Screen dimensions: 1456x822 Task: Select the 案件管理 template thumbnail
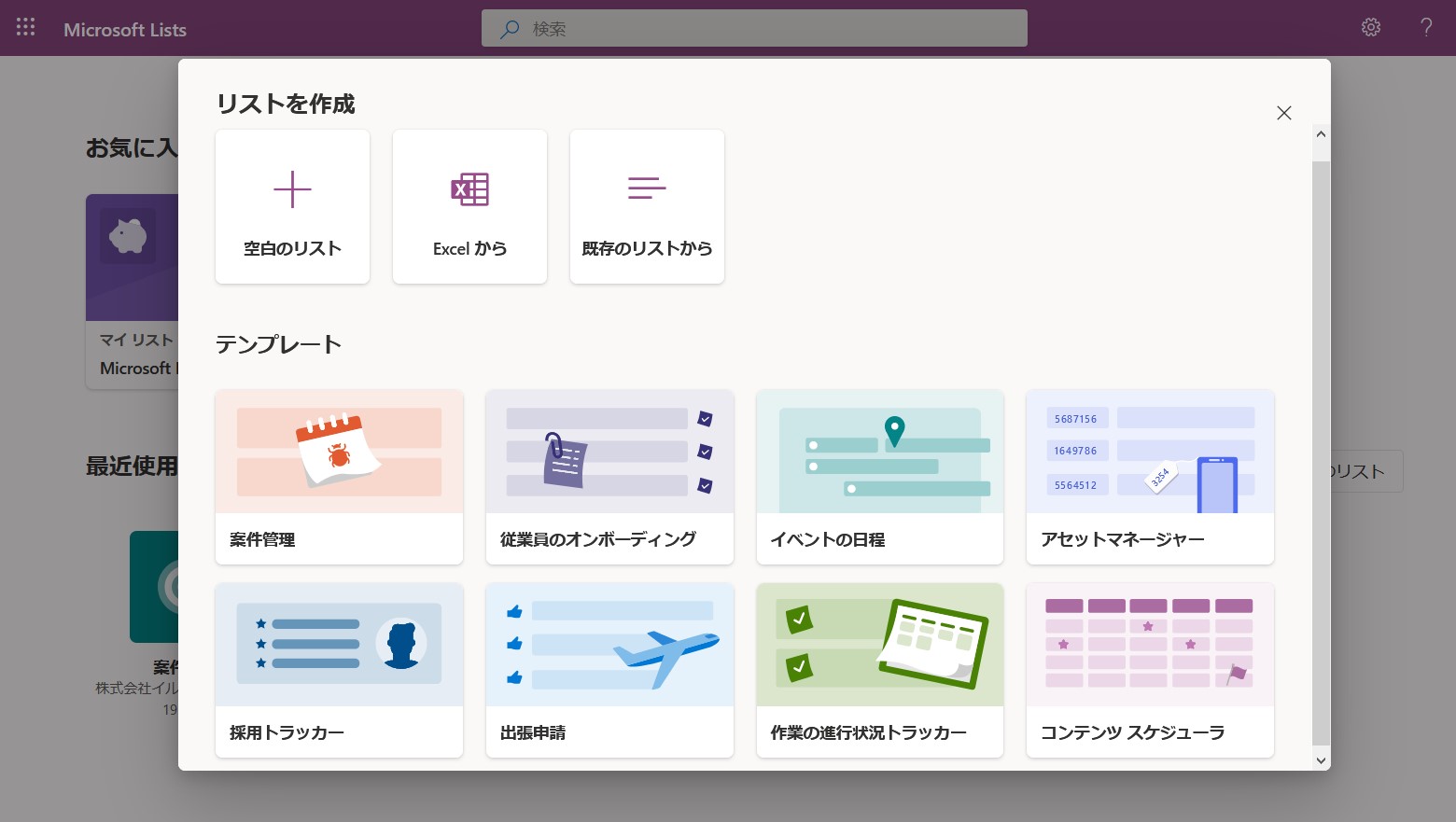pos(339,452)
